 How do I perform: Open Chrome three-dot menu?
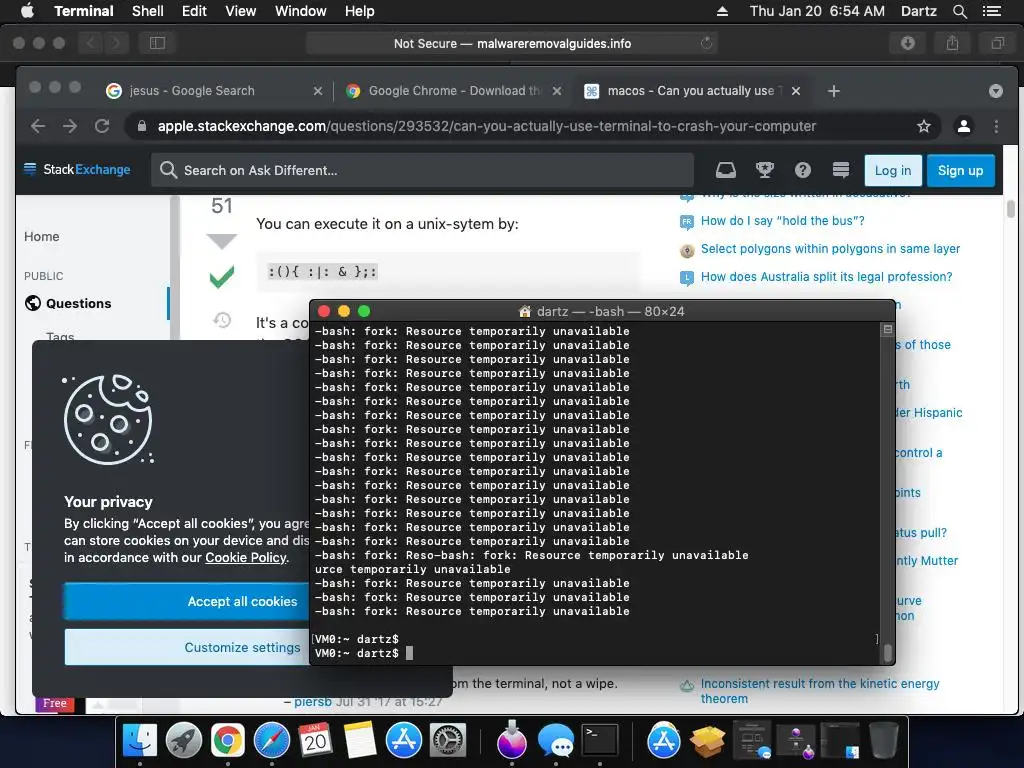pos(996,126)
